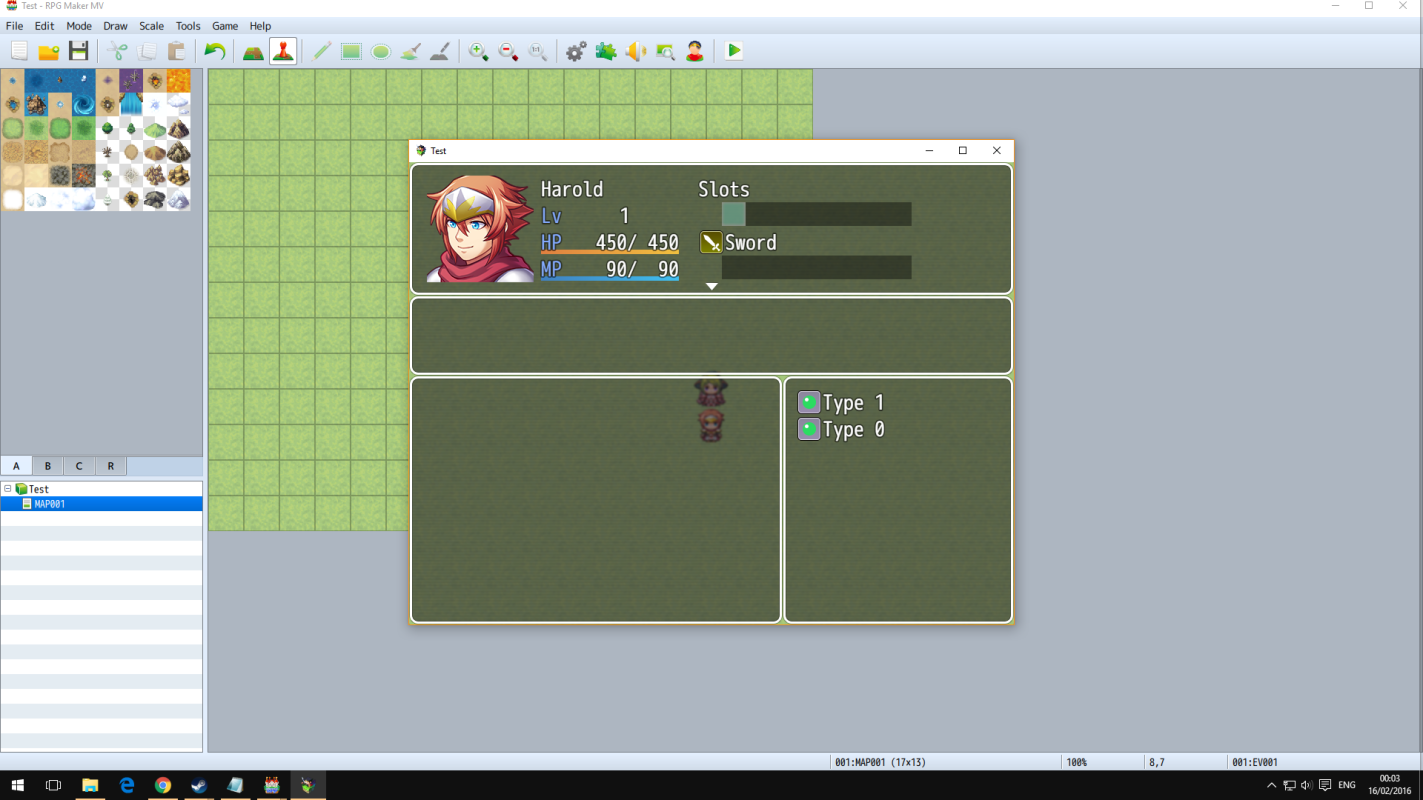Viewport: 1423px width, 800px height.
Task: Select the Test project in the map tree
Action: (39, 489)
